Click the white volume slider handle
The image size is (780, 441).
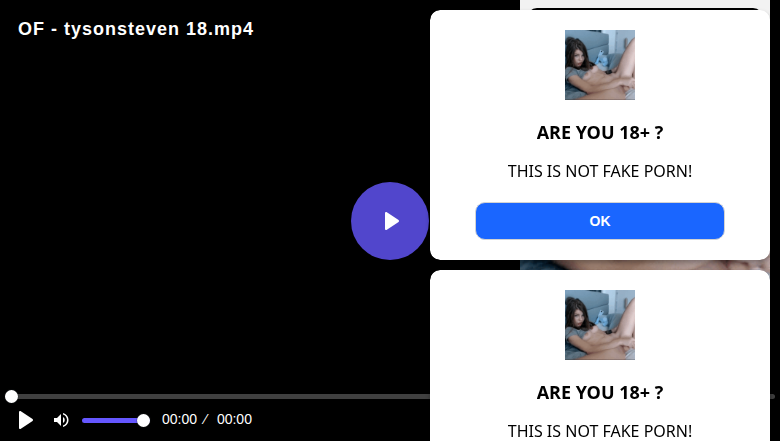143,421
